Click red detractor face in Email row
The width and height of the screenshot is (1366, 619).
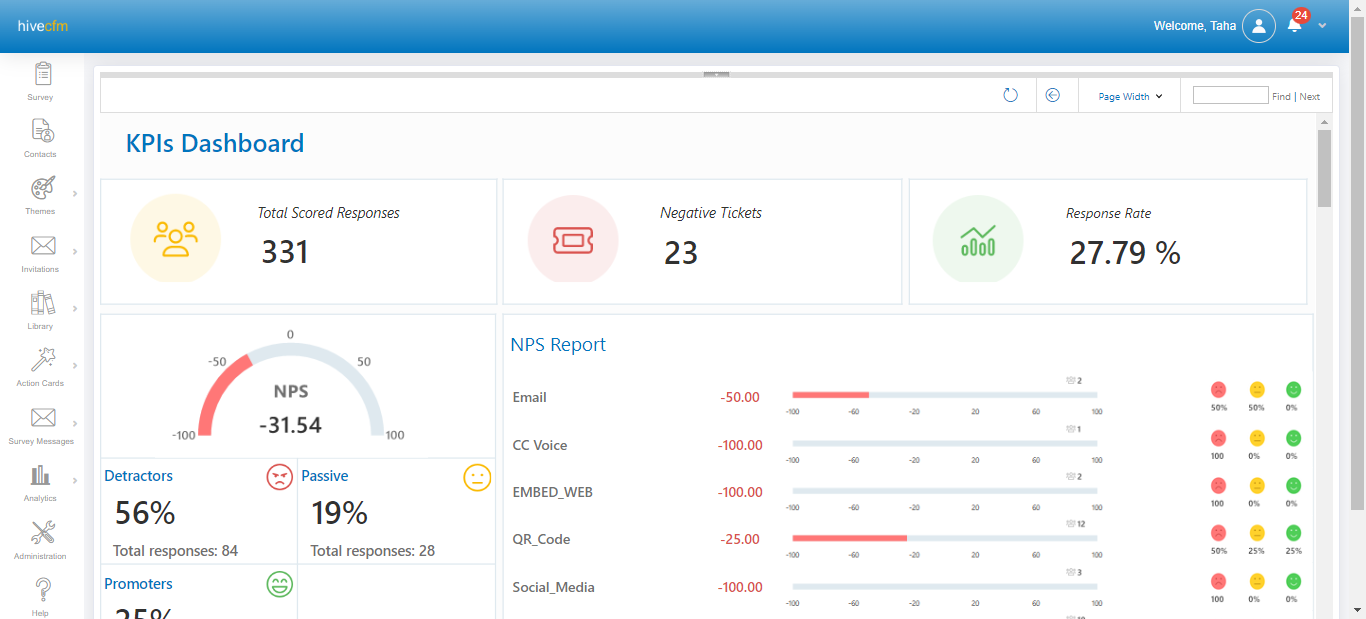click(x=1219, y=390)
